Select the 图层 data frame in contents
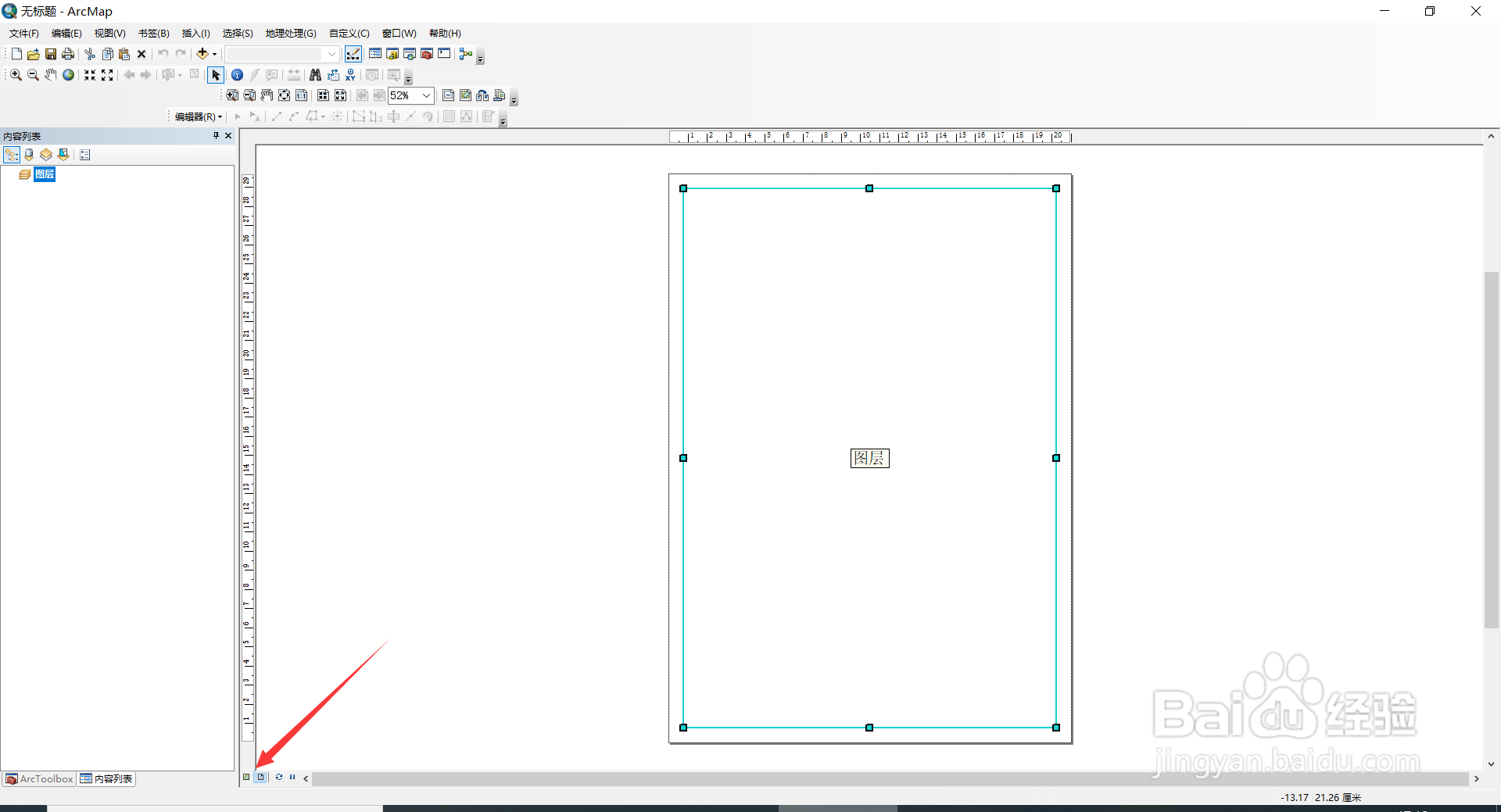The width and height of the screenshot is (1501, 812). tap(45, 174)
